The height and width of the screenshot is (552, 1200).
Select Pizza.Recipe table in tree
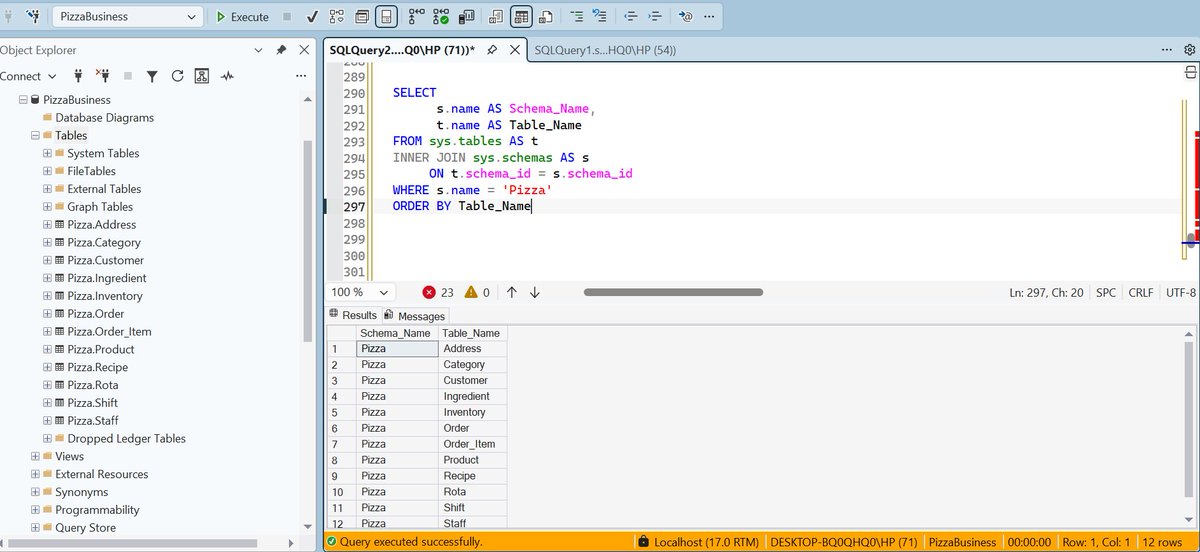point(97,367)
